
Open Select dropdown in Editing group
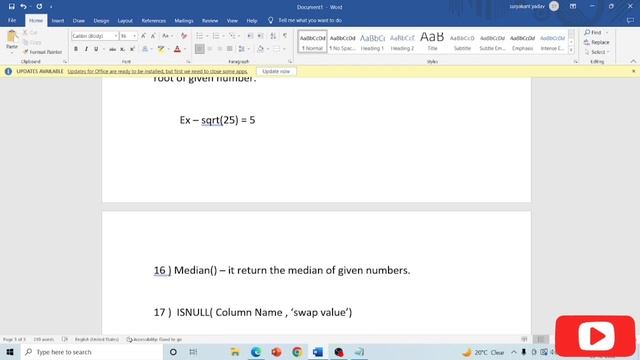597,52
